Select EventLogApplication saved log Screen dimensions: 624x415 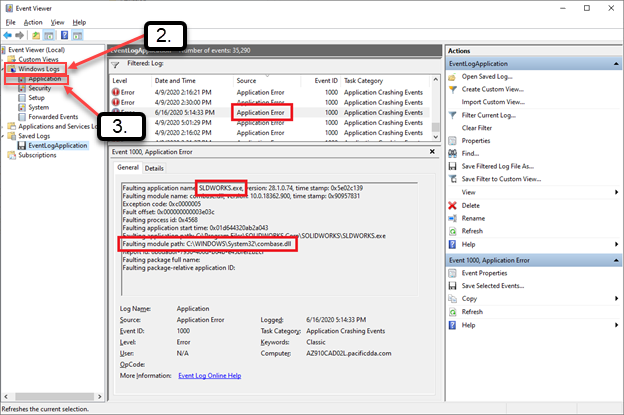pyautogui.click(x=58, y=146)
